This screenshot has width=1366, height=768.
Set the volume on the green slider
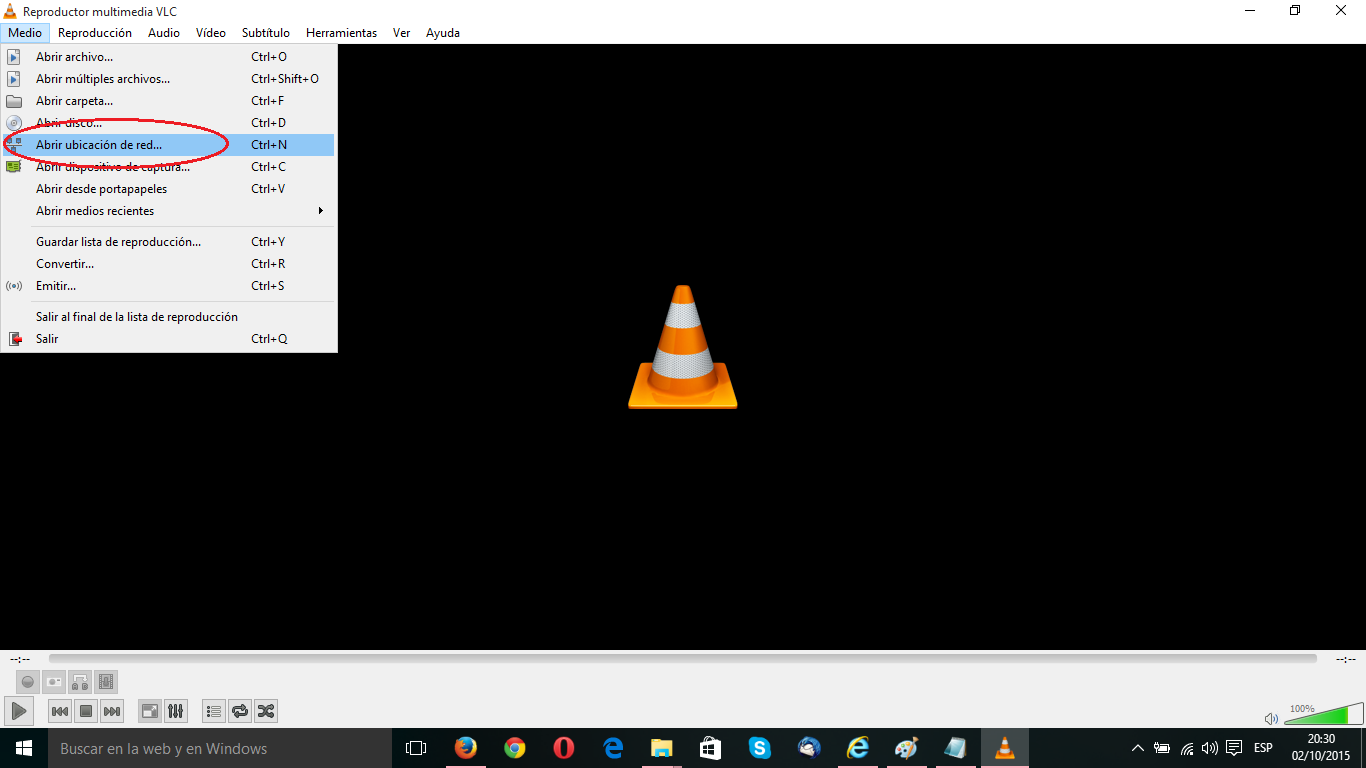[1323, 714]
